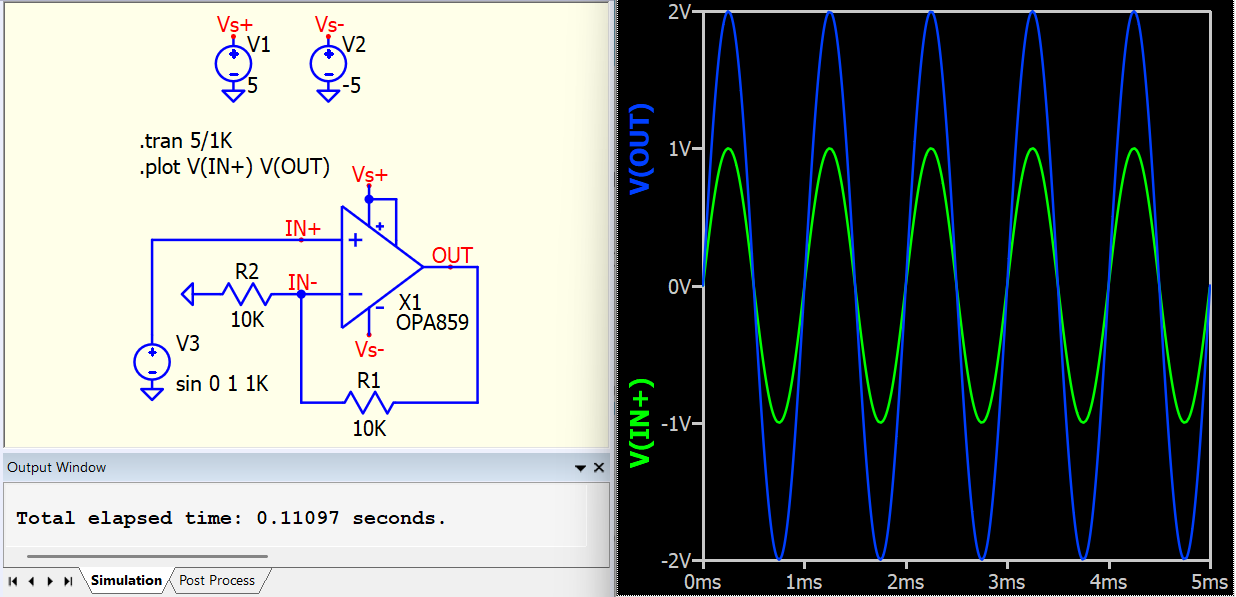
Task: Select the V2 voltage source symbol
Action: 328,64
